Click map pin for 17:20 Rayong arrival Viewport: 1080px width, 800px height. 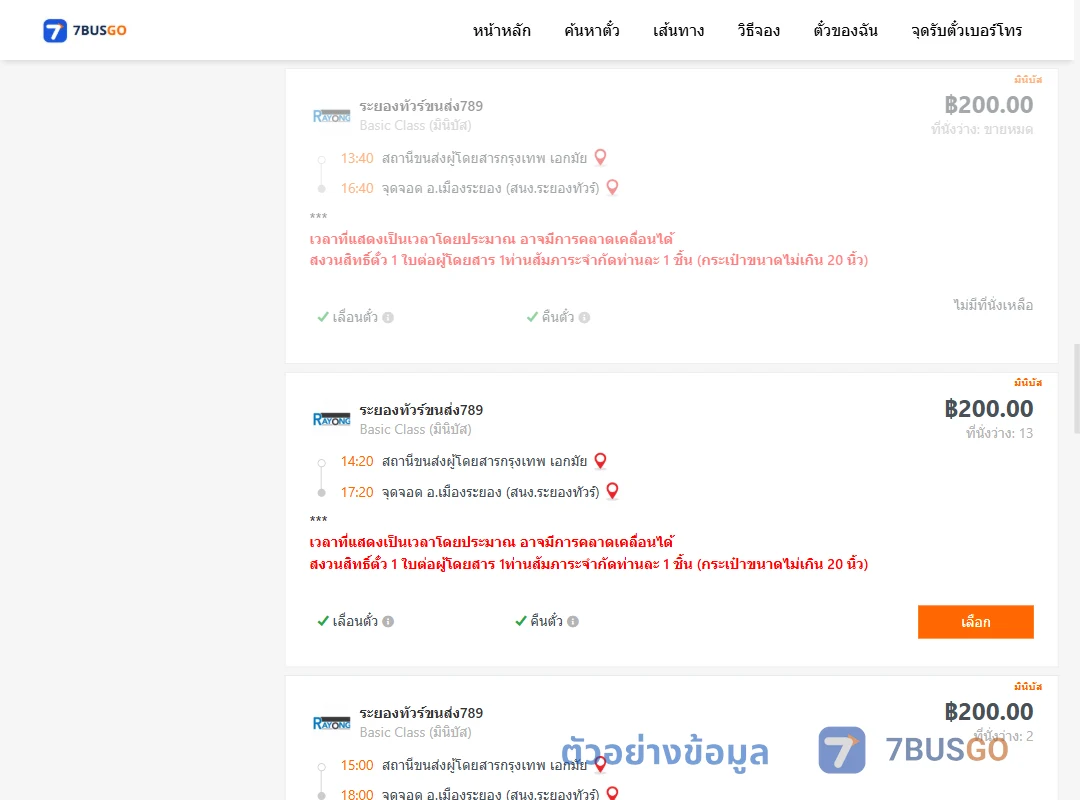pyautogui.click(x=612, y=491)
